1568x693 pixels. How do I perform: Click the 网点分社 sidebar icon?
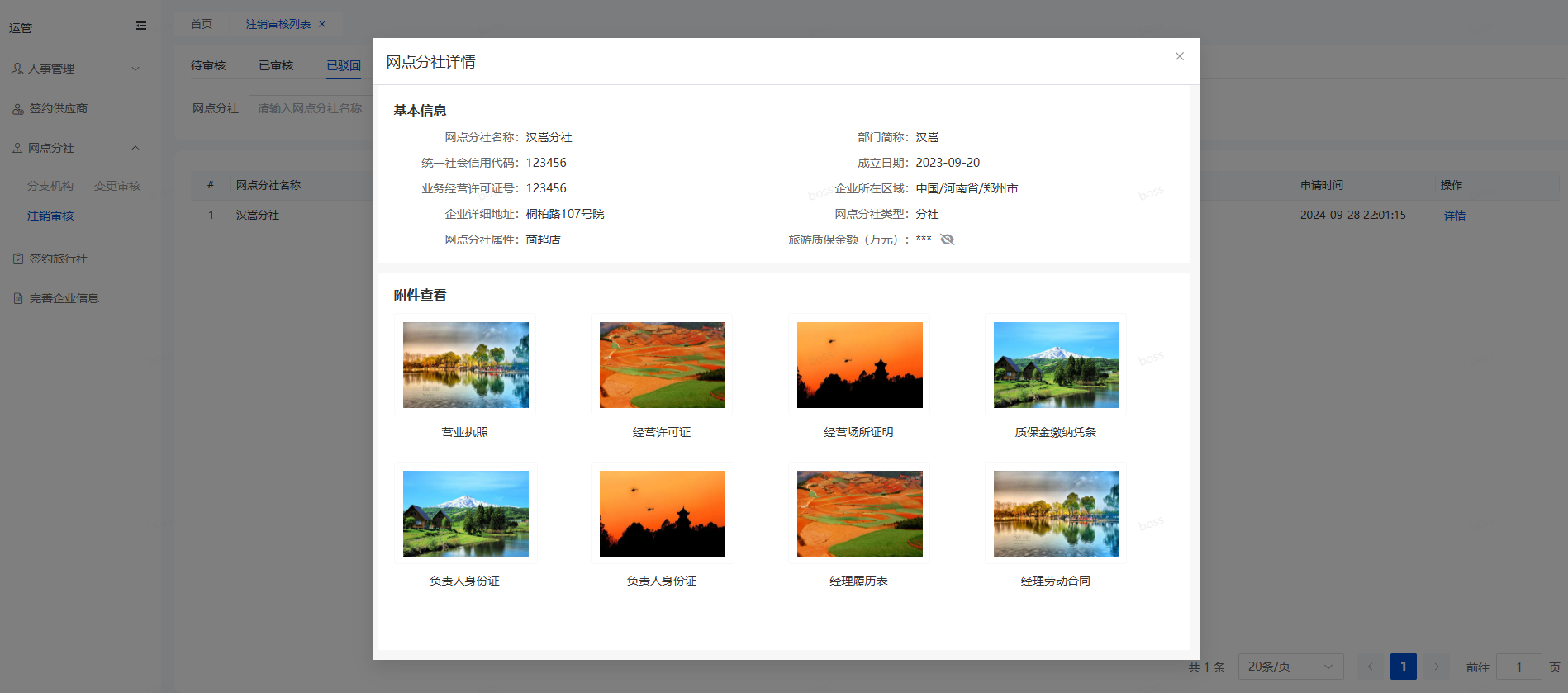tap(17, 149)
